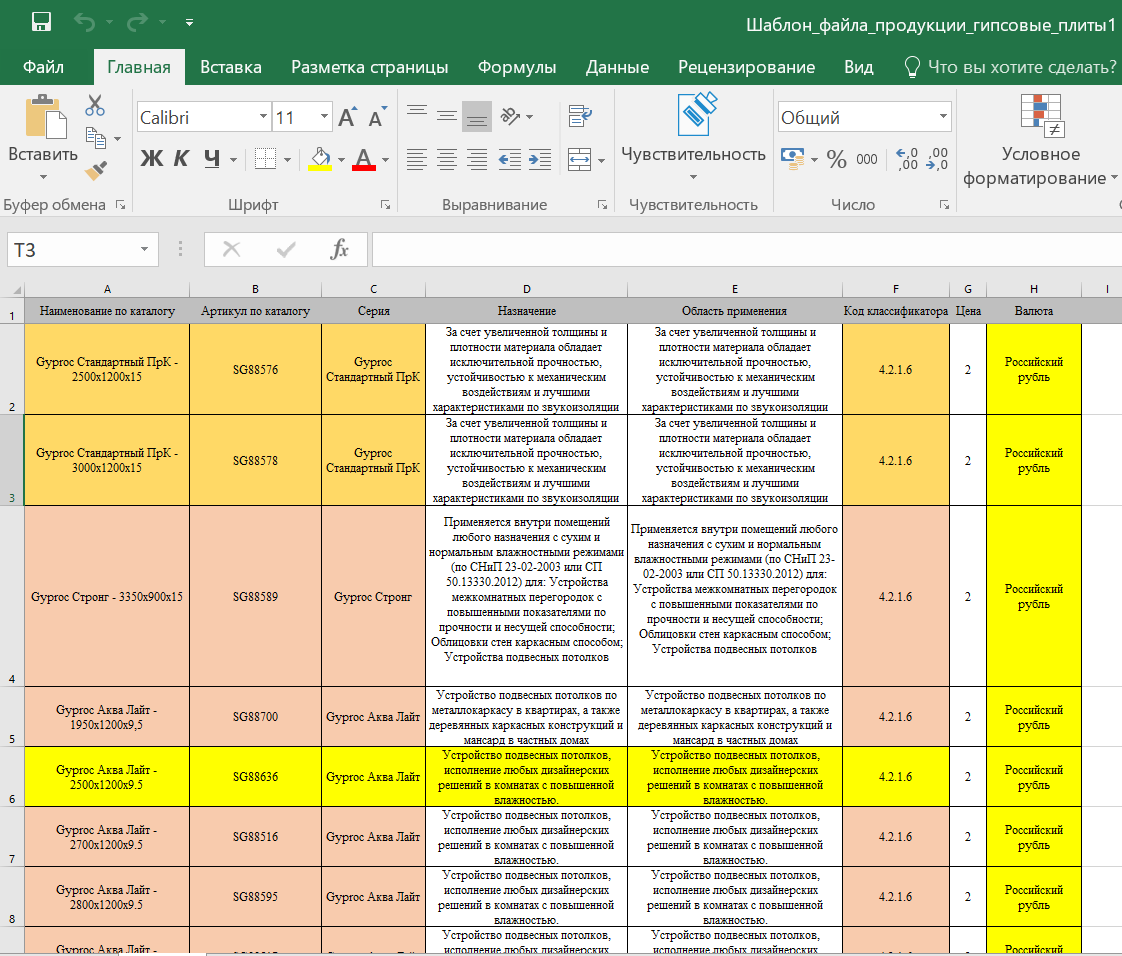1122x956 pixels.
Task: Open the Name Box dropdown arrow
Action: (145, 250)
